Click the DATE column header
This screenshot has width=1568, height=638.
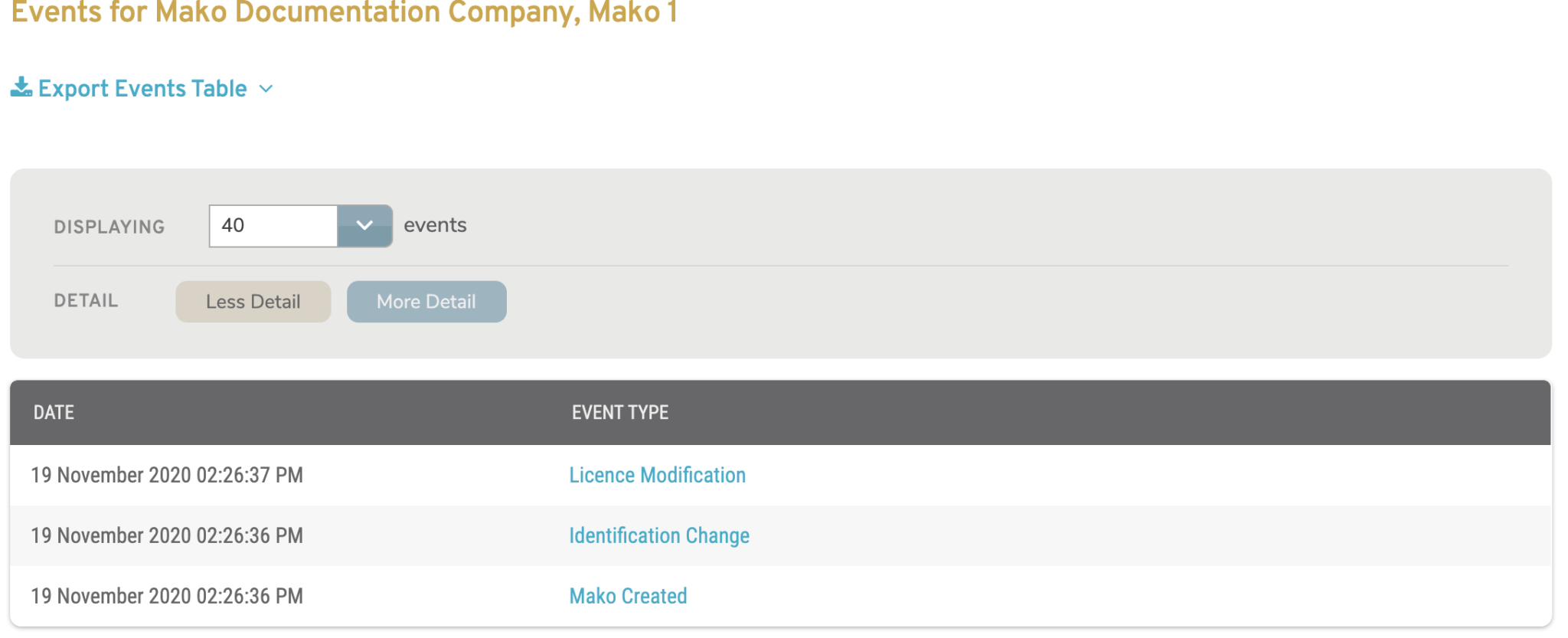point(53,412)
